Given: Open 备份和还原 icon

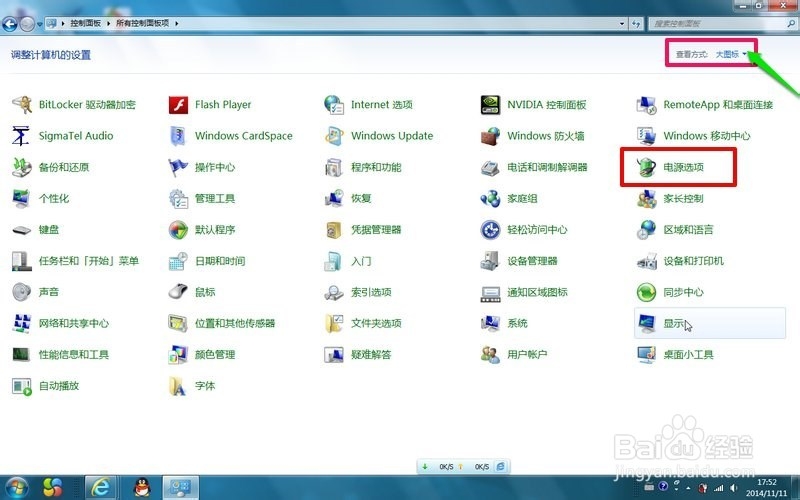Looking at the screenshot, I should pyautogui.click(x=22, y=167).
